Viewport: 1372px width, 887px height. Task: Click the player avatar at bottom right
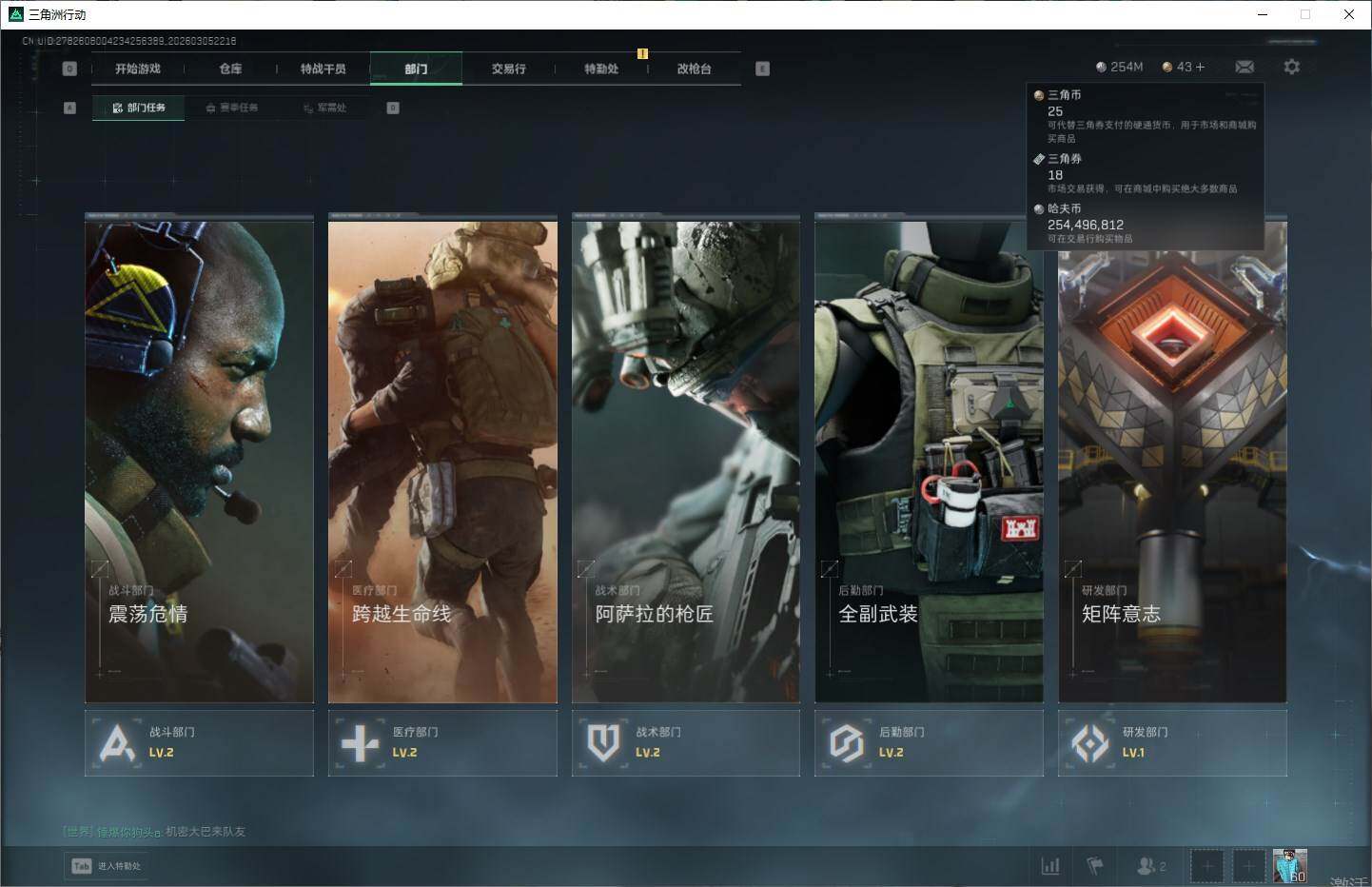(x=1289, y=865)
